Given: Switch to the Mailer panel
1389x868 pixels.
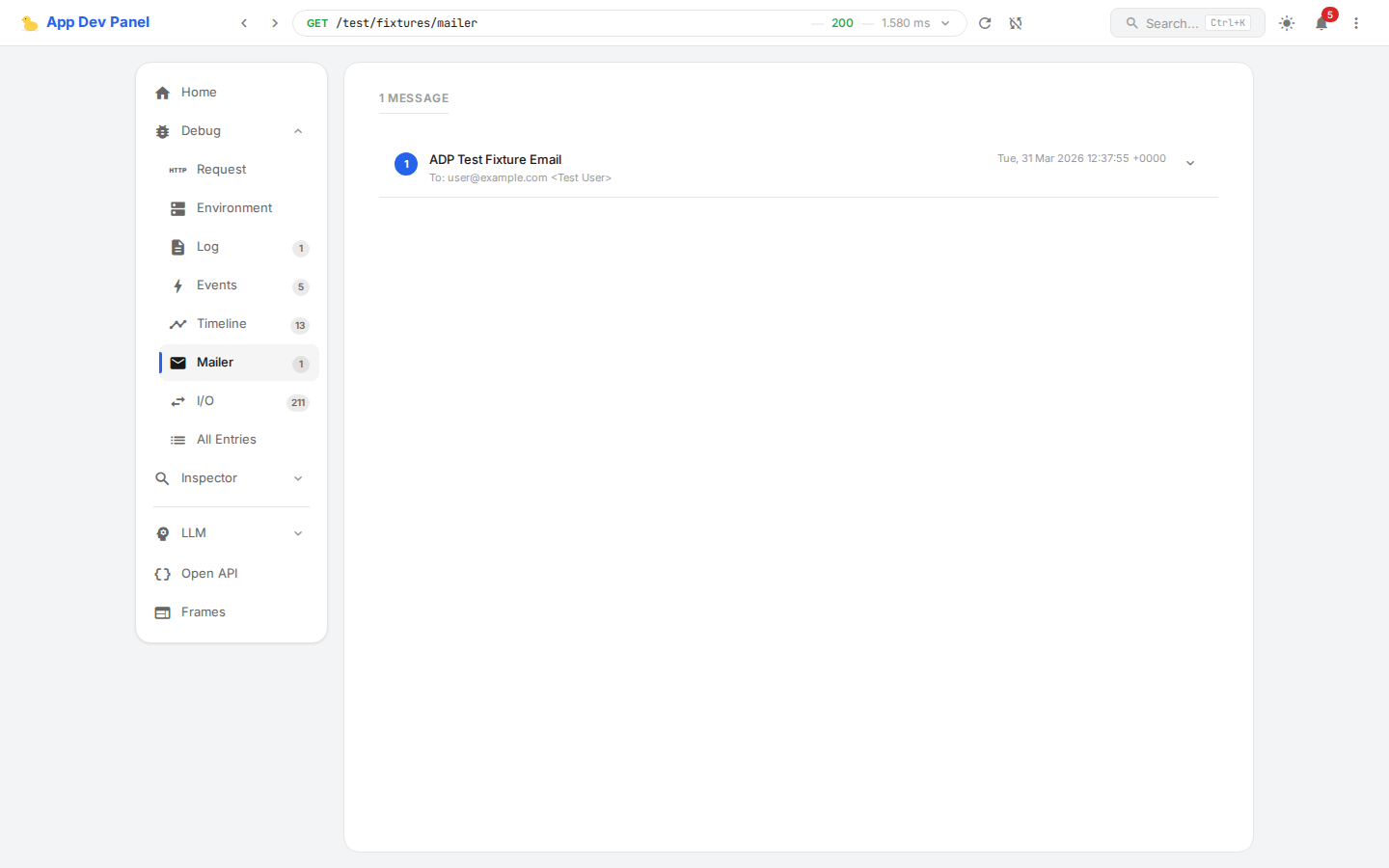Looking at the screenshot, I should (214, 362).
